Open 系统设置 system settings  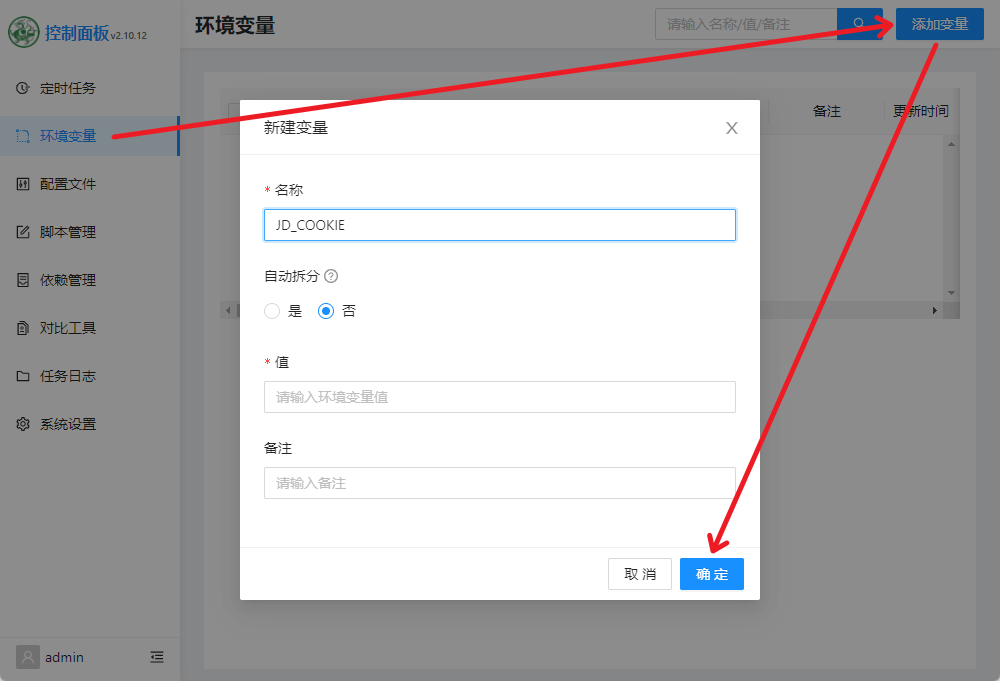tap(67, 424)
